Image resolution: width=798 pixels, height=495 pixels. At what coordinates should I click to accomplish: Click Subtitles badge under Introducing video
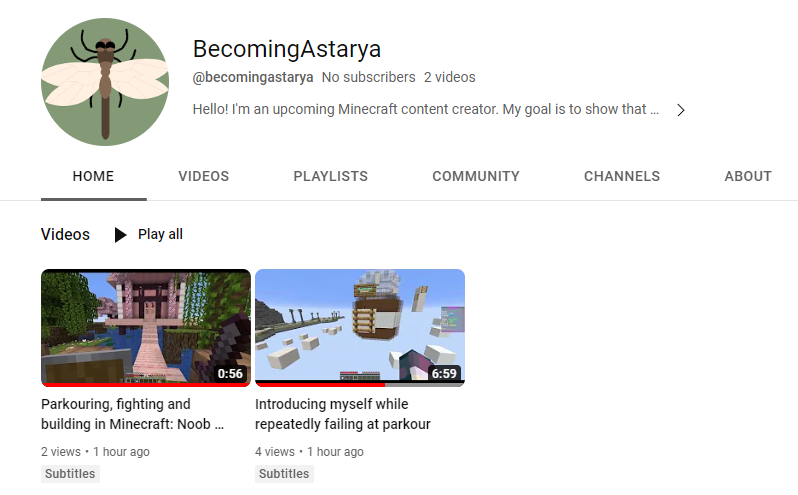click(x=284, y=474)
